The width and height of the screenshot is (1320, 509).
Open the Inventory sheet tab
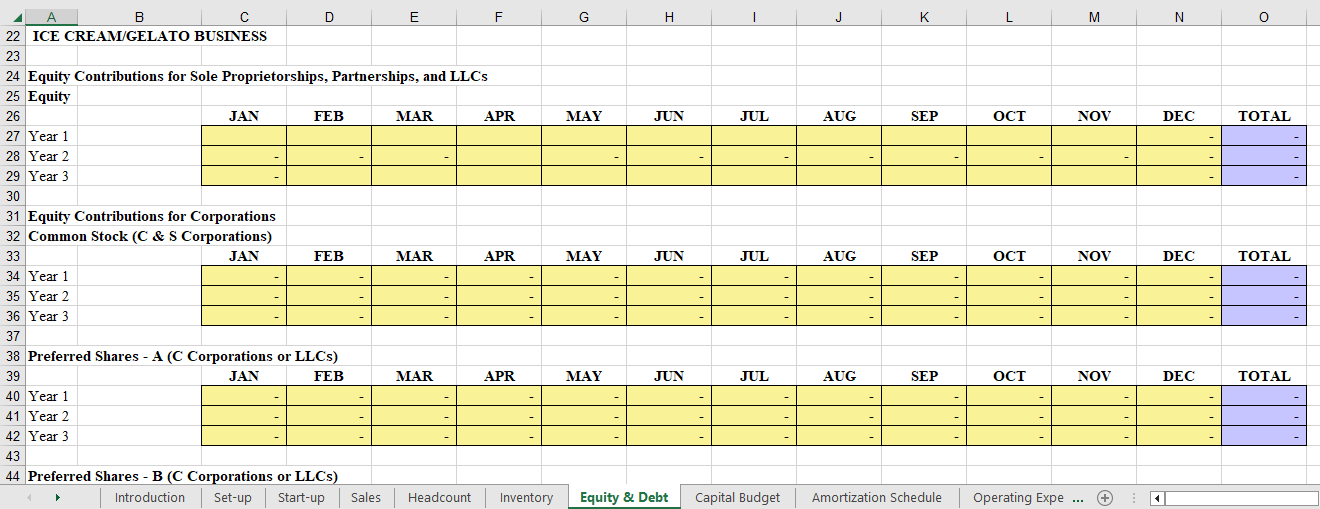(x=526, y=498)
